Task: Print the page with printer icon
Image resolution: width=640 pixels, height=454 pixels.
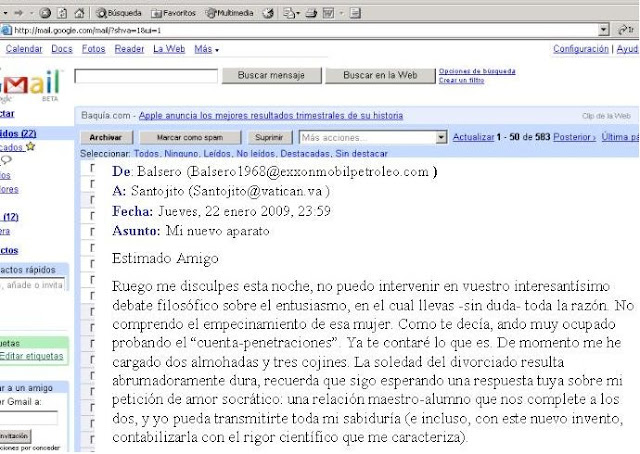Action: (311, 13)
